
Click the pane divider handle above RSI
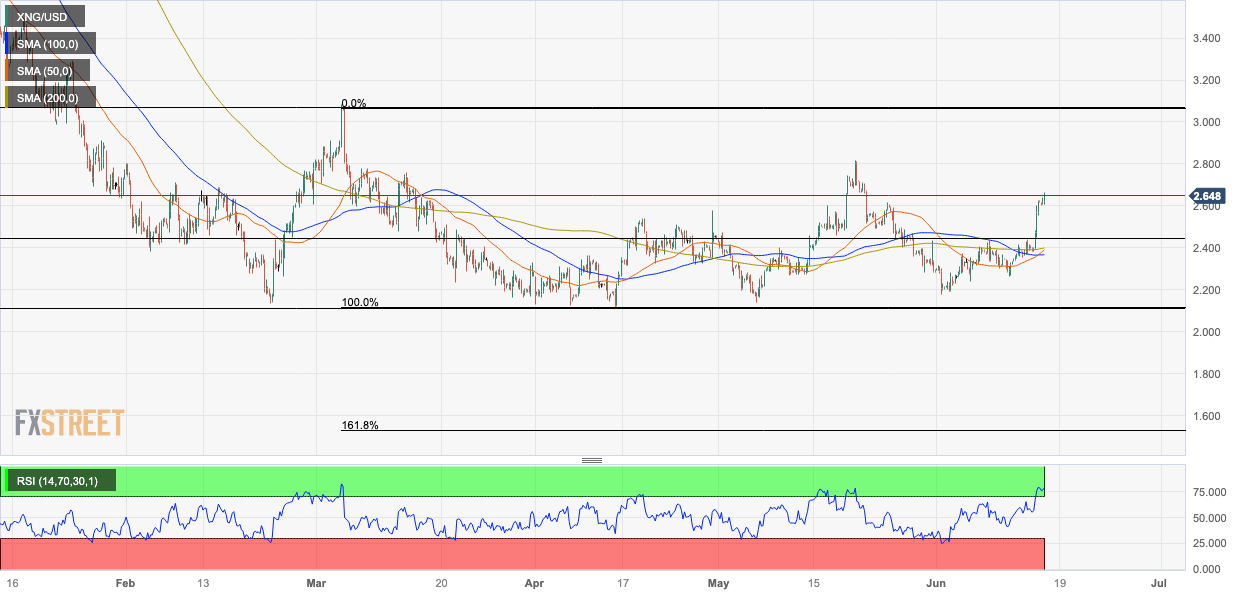(x=592, y=460)
